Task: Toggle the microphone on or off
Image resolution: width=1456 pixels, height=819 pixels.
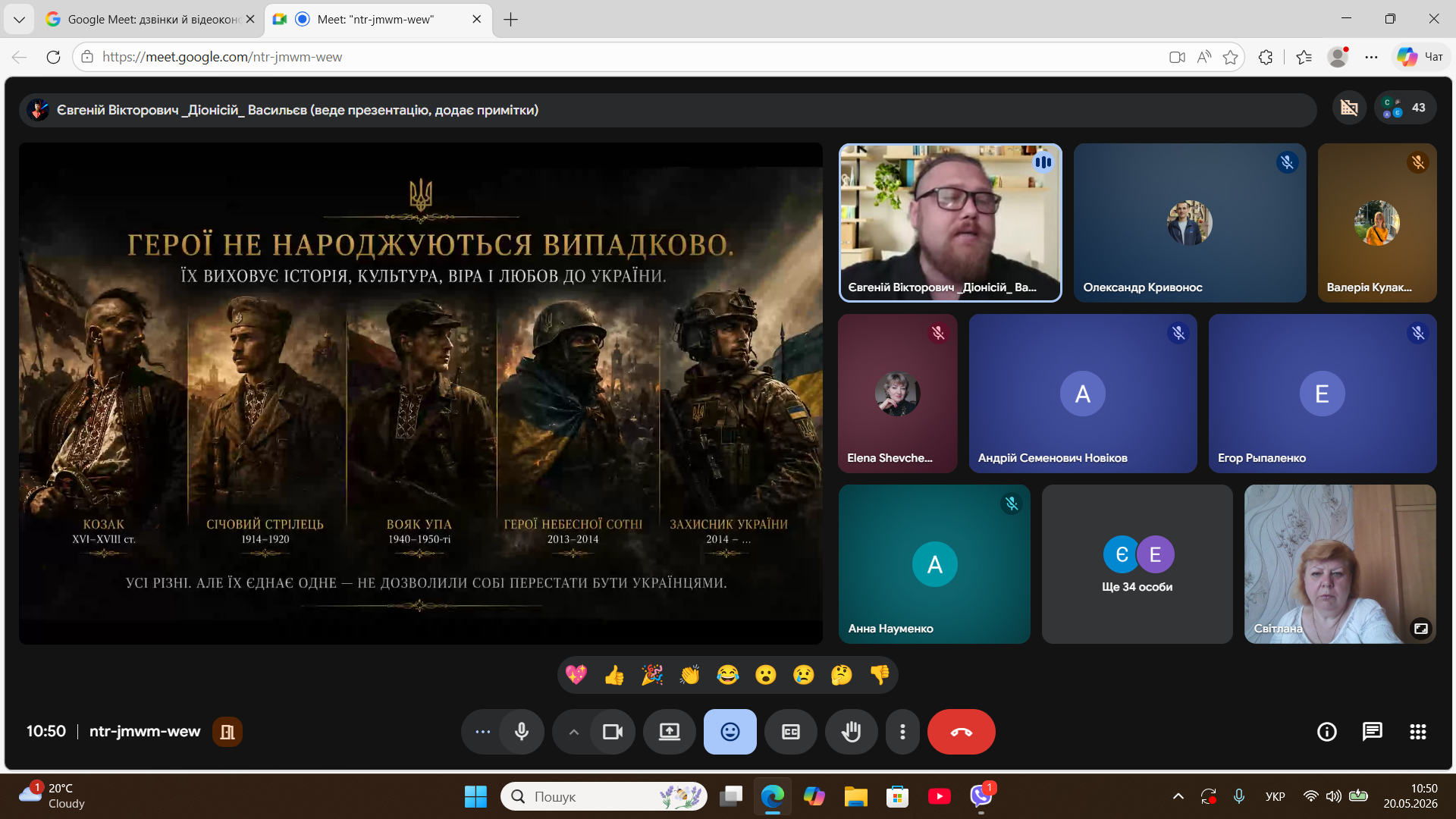Action: coord(522,732)
